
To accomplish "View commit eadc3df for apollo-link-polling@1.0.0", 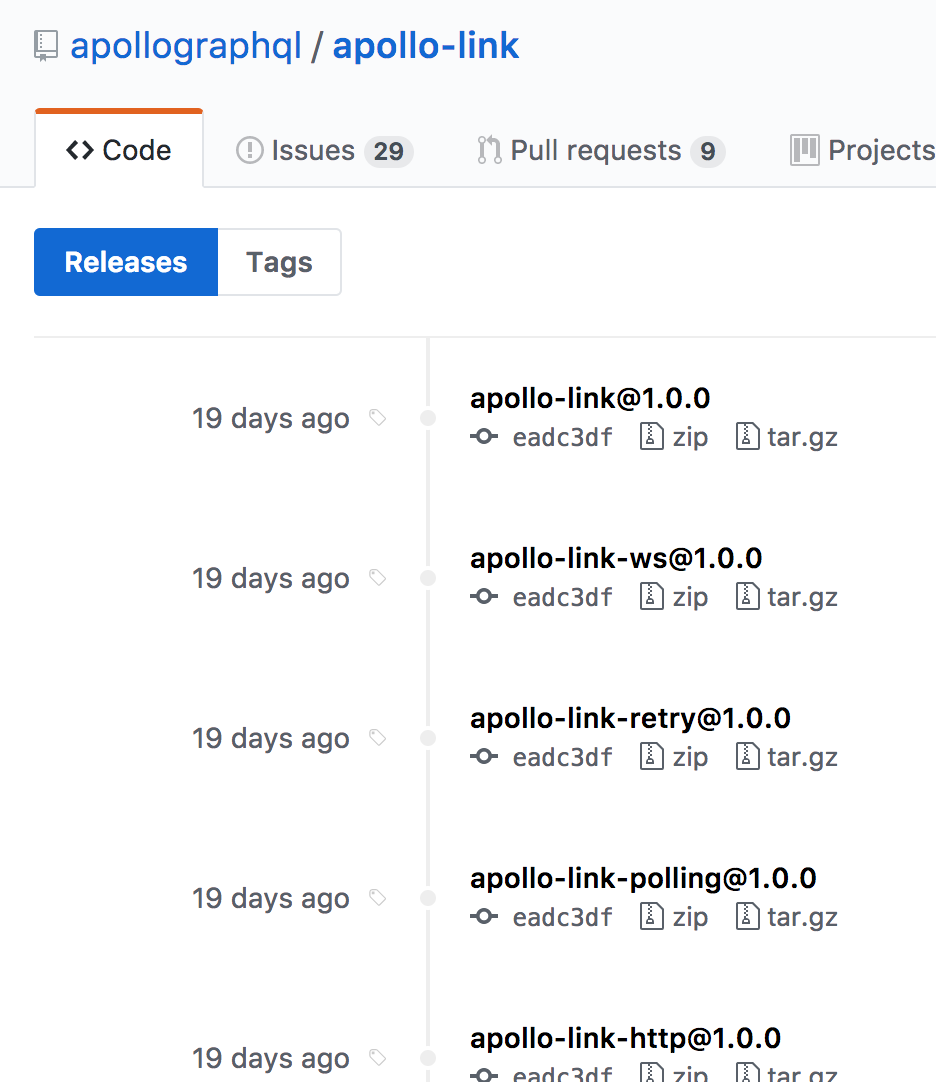I will [562, 917].
